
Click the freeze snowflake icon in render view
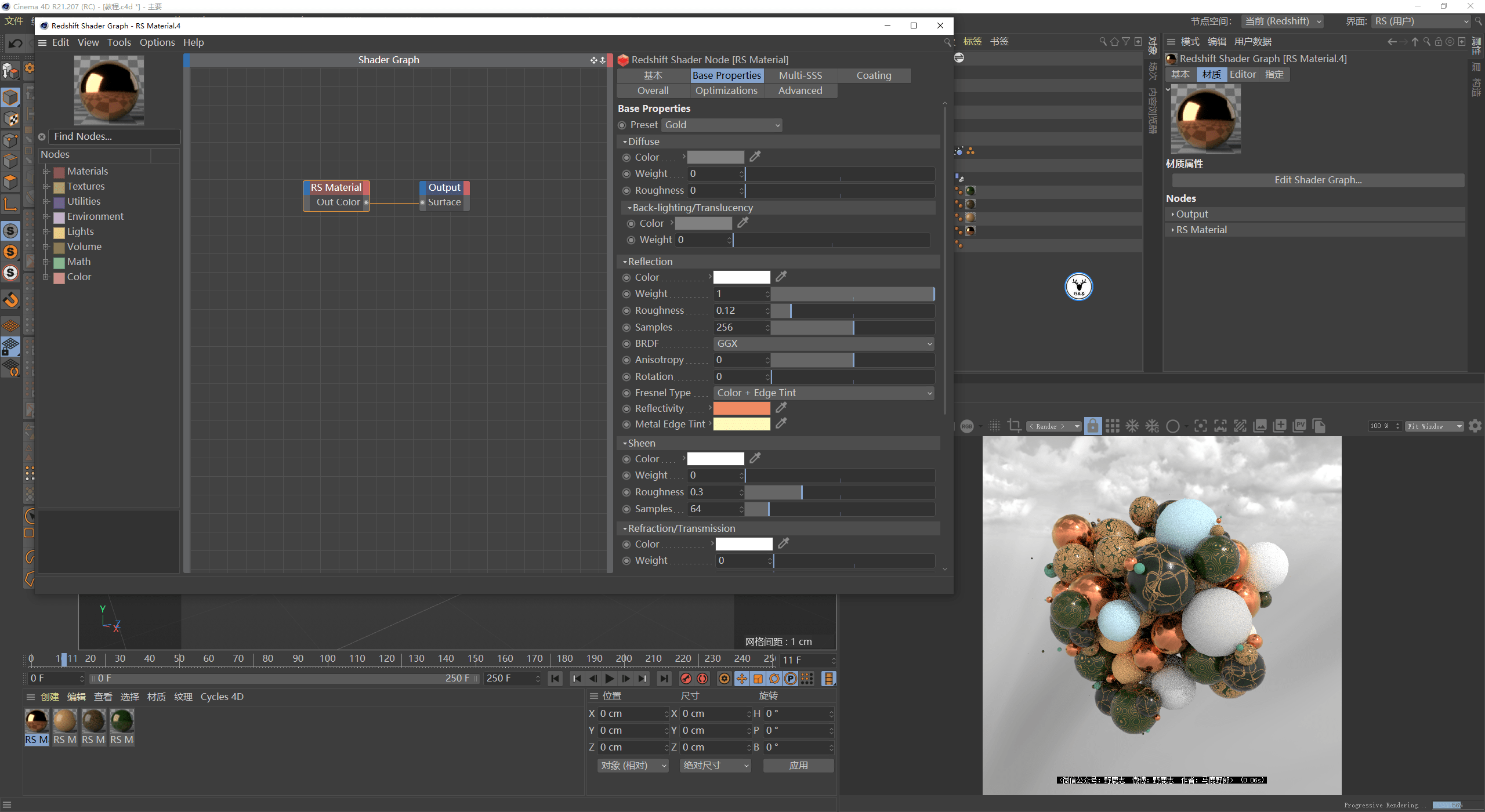1132,426
